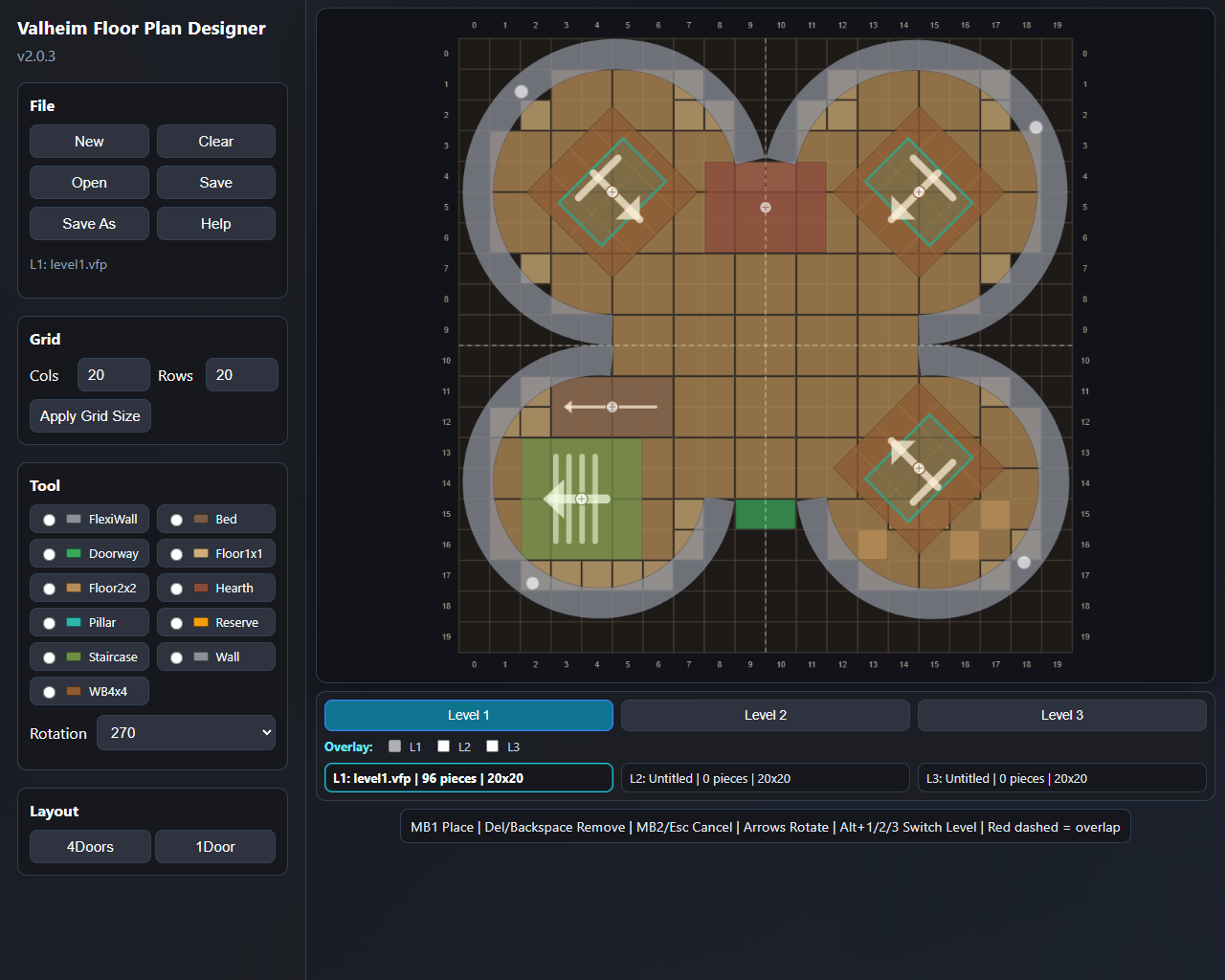Select the L3 Untitled status box
The image size is (1225, 980).
coord(1062,778)
